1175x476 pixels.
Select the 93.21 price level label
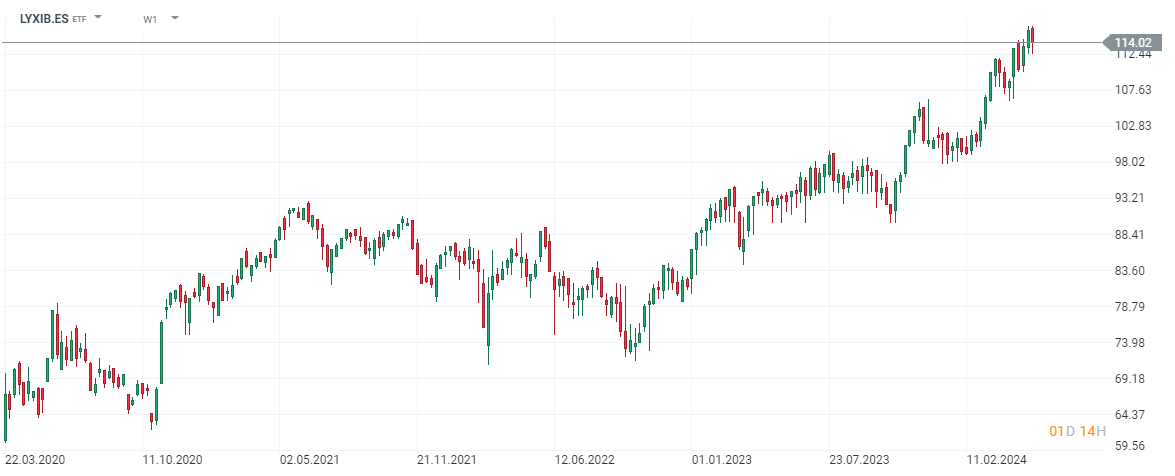[1133, 198]
